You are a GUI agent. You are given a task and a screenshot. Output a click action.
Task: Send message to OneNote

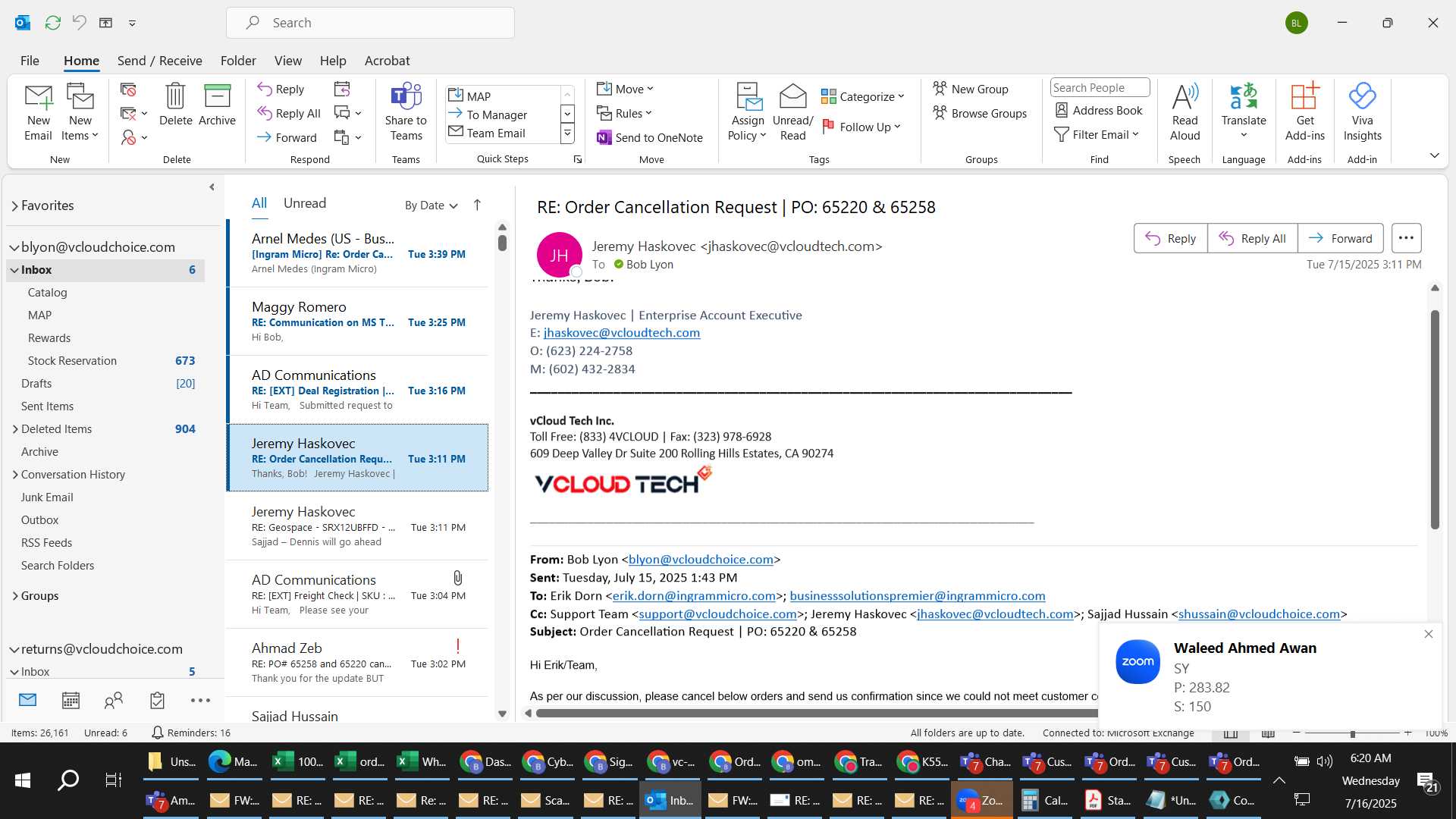click(650, 137)
